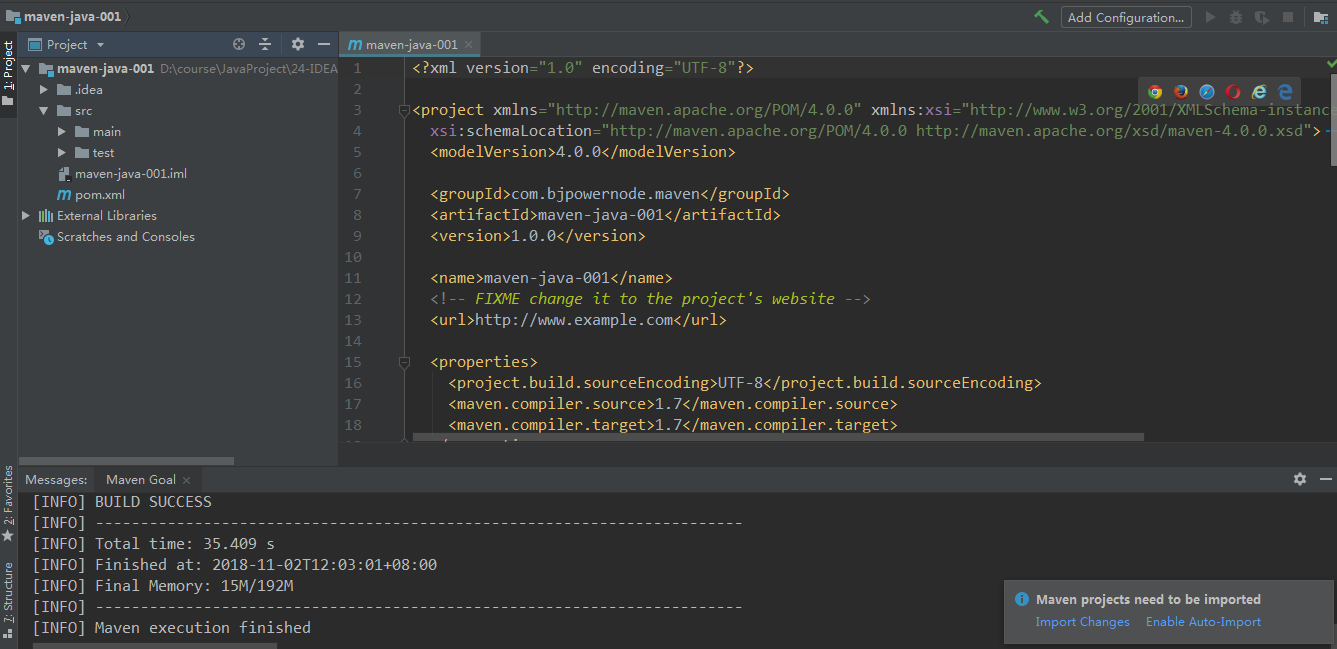Open pom.xml in Internet Explorer icon

[1259, 92]
